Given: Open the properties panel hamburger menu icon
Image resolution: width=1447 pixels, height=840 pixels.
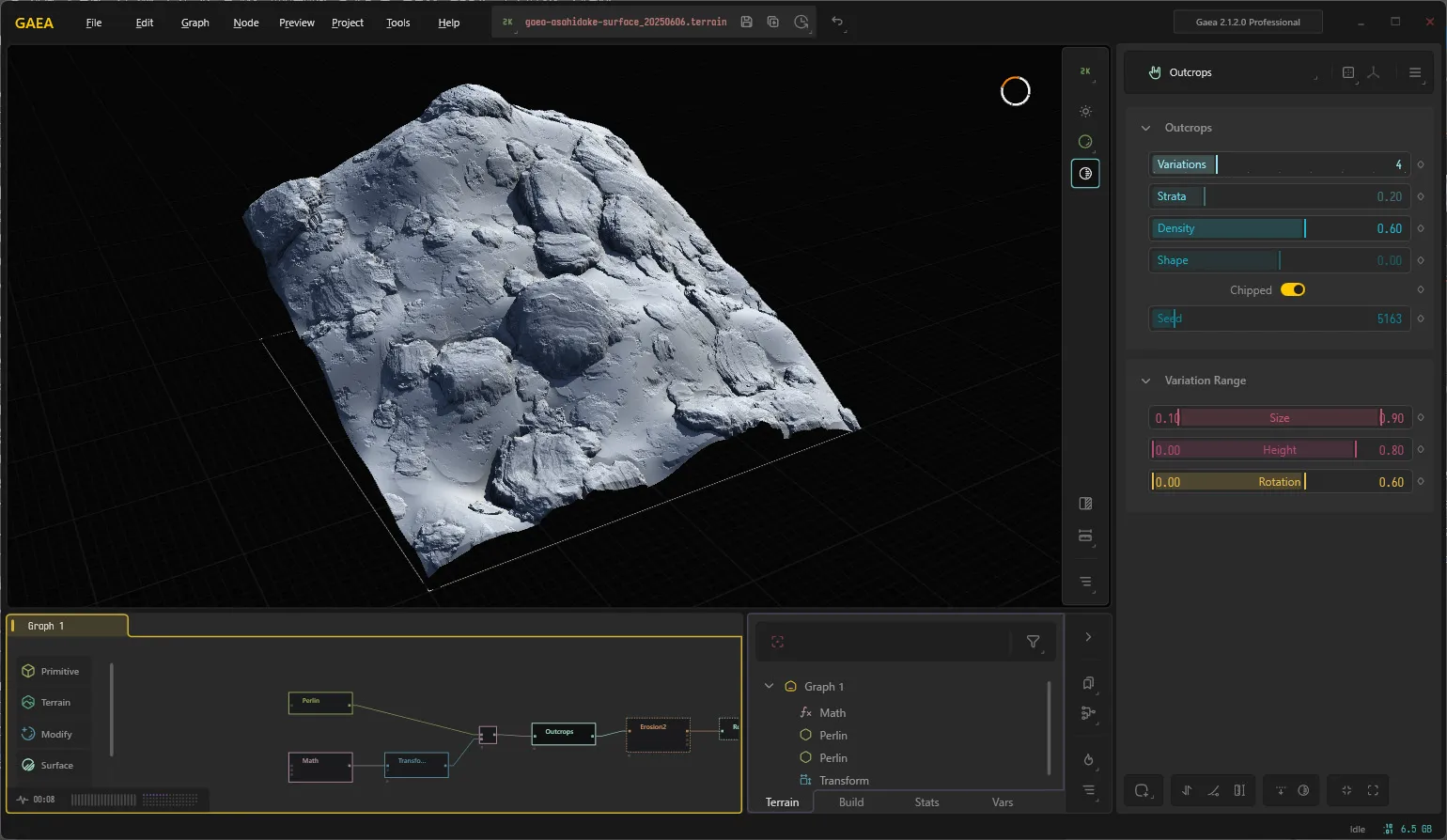Looking at the screenshot, I should click(1415, 72).
